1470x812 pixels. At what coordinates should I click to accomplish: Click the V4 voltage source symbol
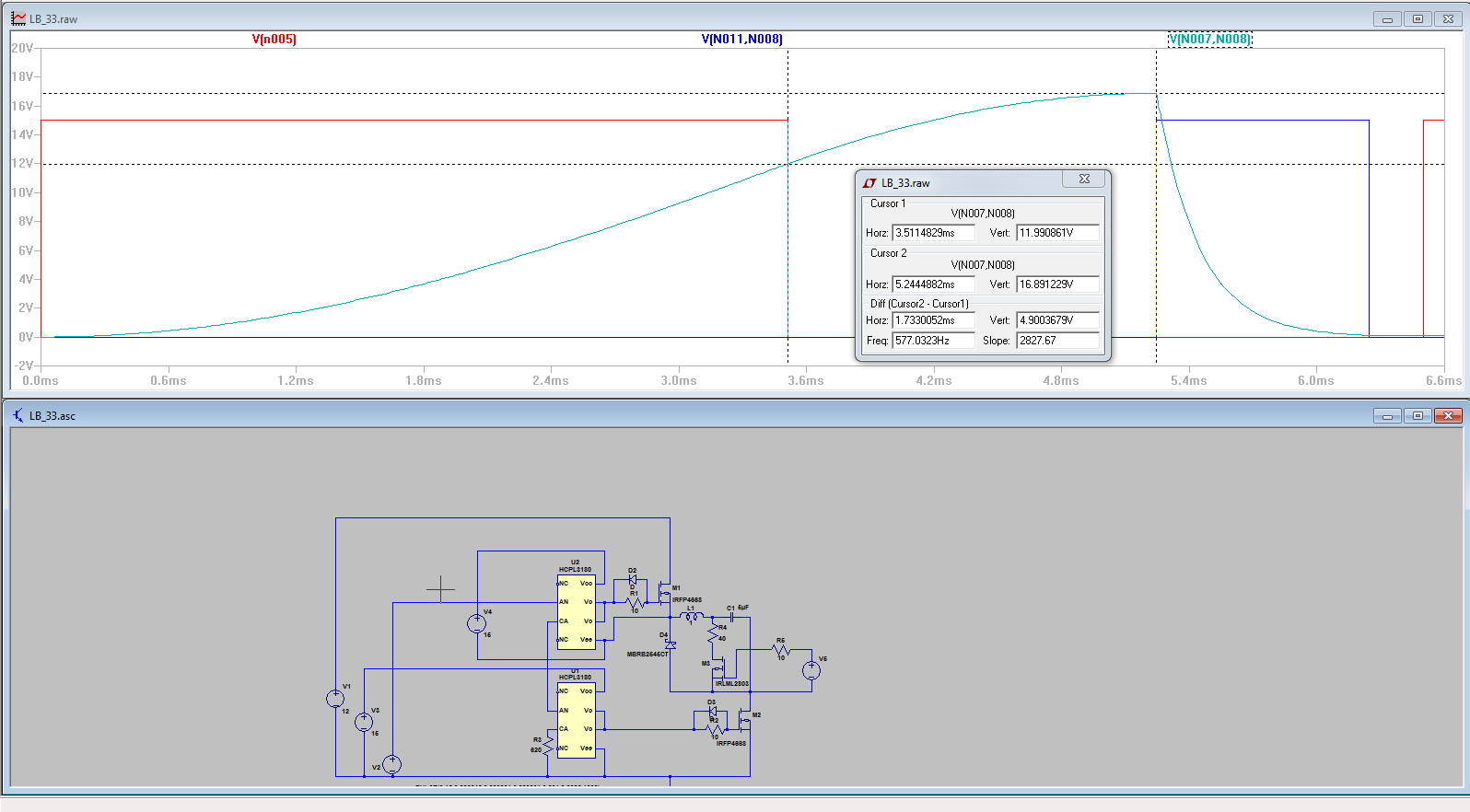coord(476,623)
